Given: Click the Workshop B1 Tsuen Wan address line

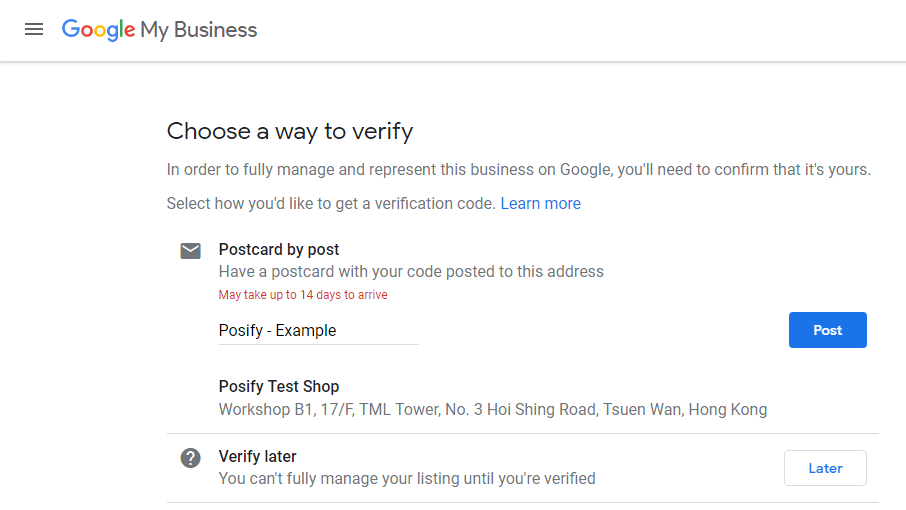Looking at the screenshot, I should [493, 410].
